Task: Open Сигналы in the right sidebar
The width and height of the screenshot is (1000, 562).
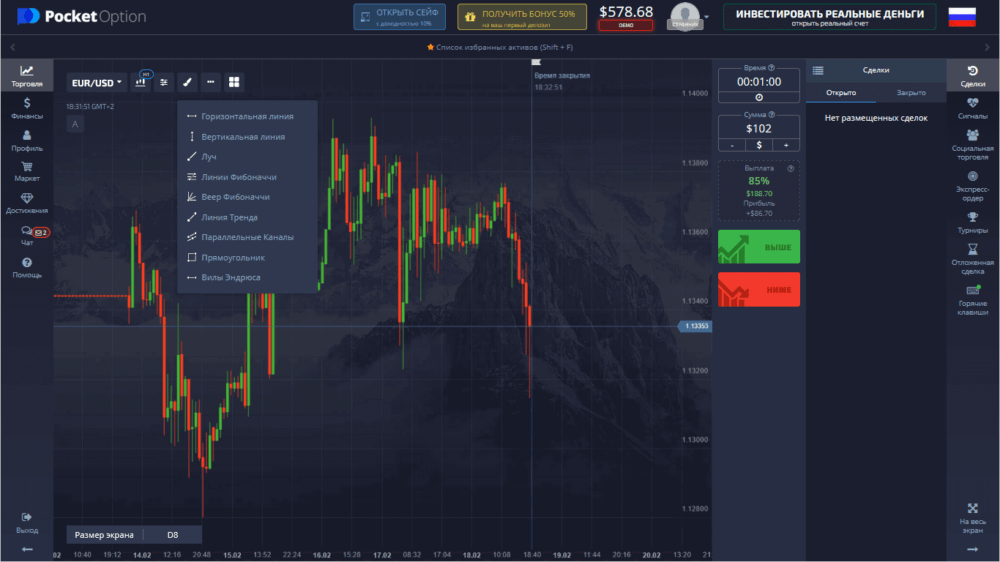Action: point(973,109)
